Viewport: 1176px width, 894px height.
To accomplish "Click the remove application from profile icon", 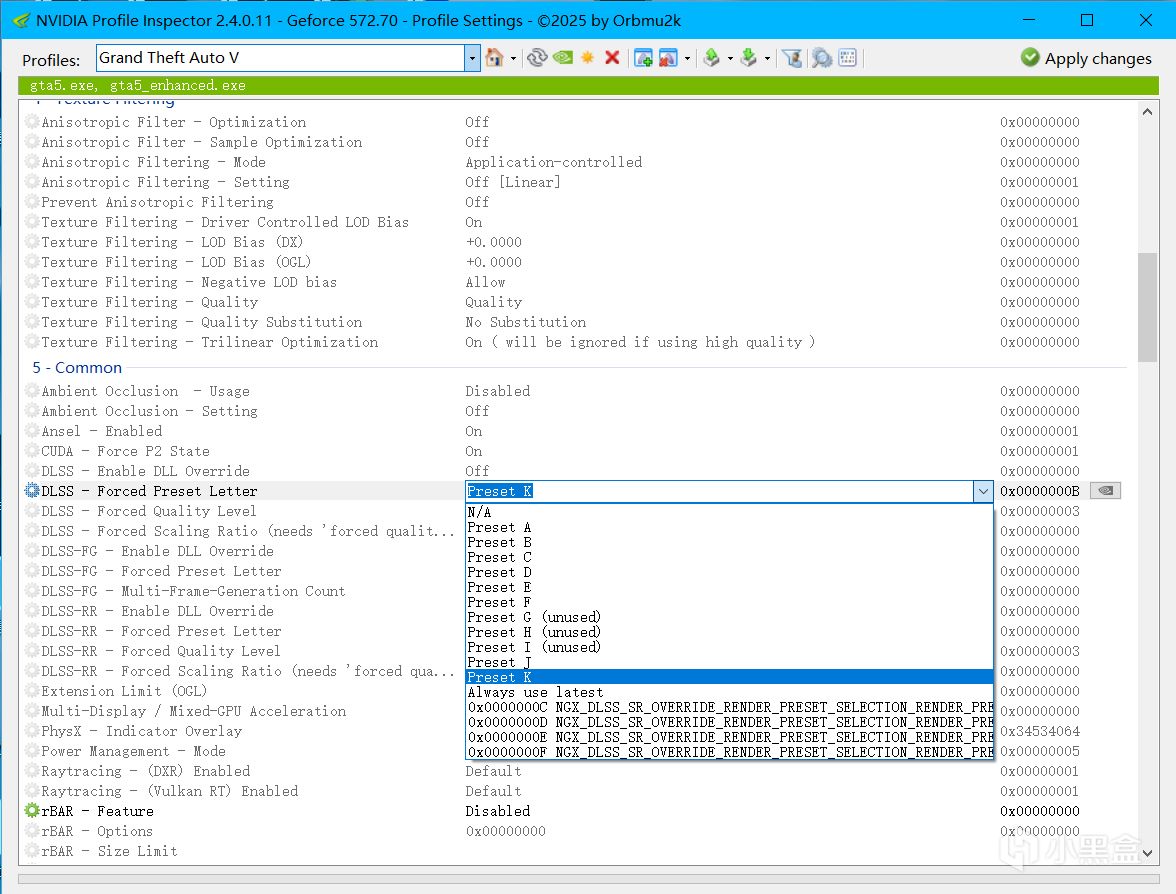I will coord(668,59).
